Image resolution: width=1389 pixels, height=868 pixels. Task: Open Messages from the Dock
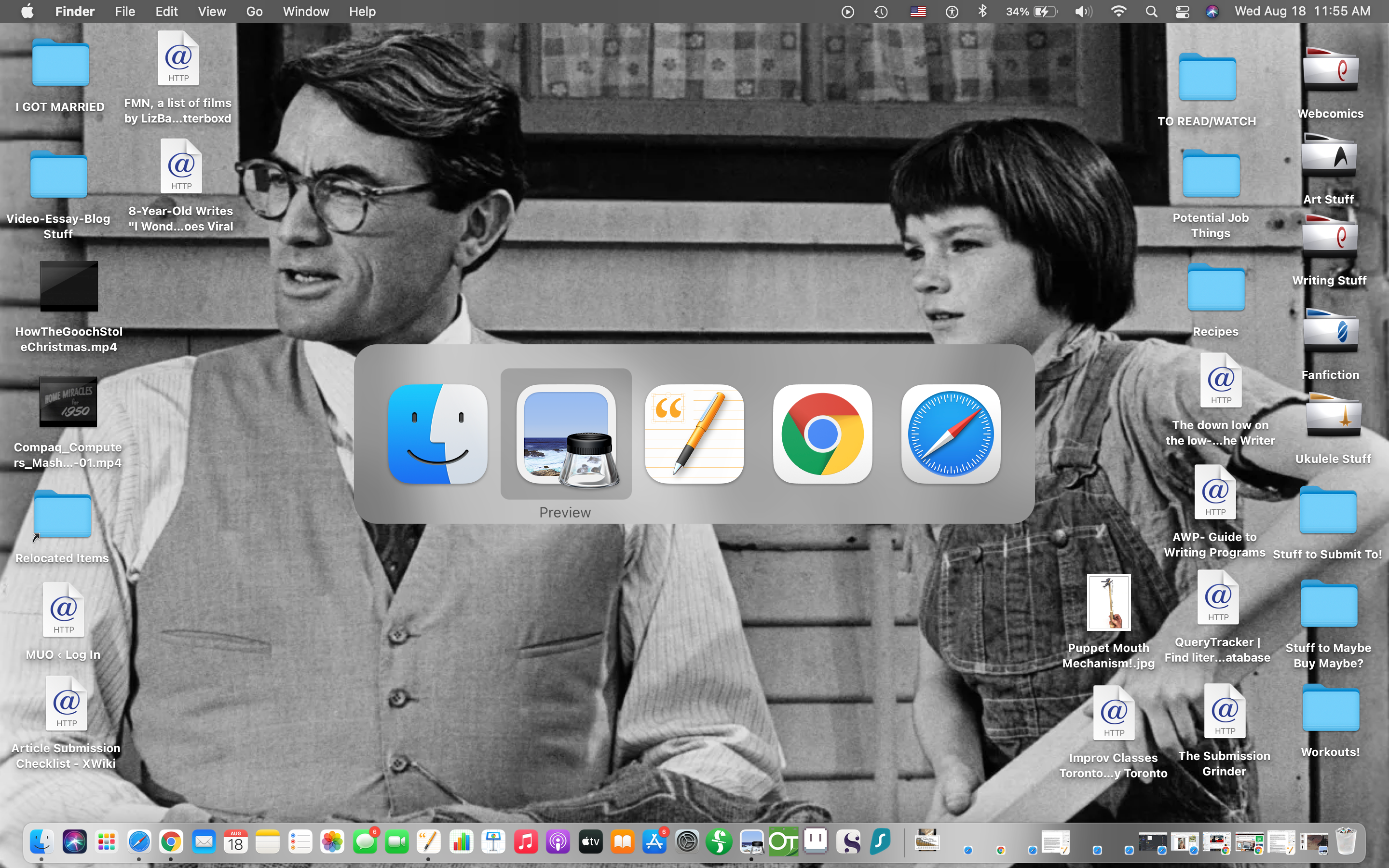366,841
